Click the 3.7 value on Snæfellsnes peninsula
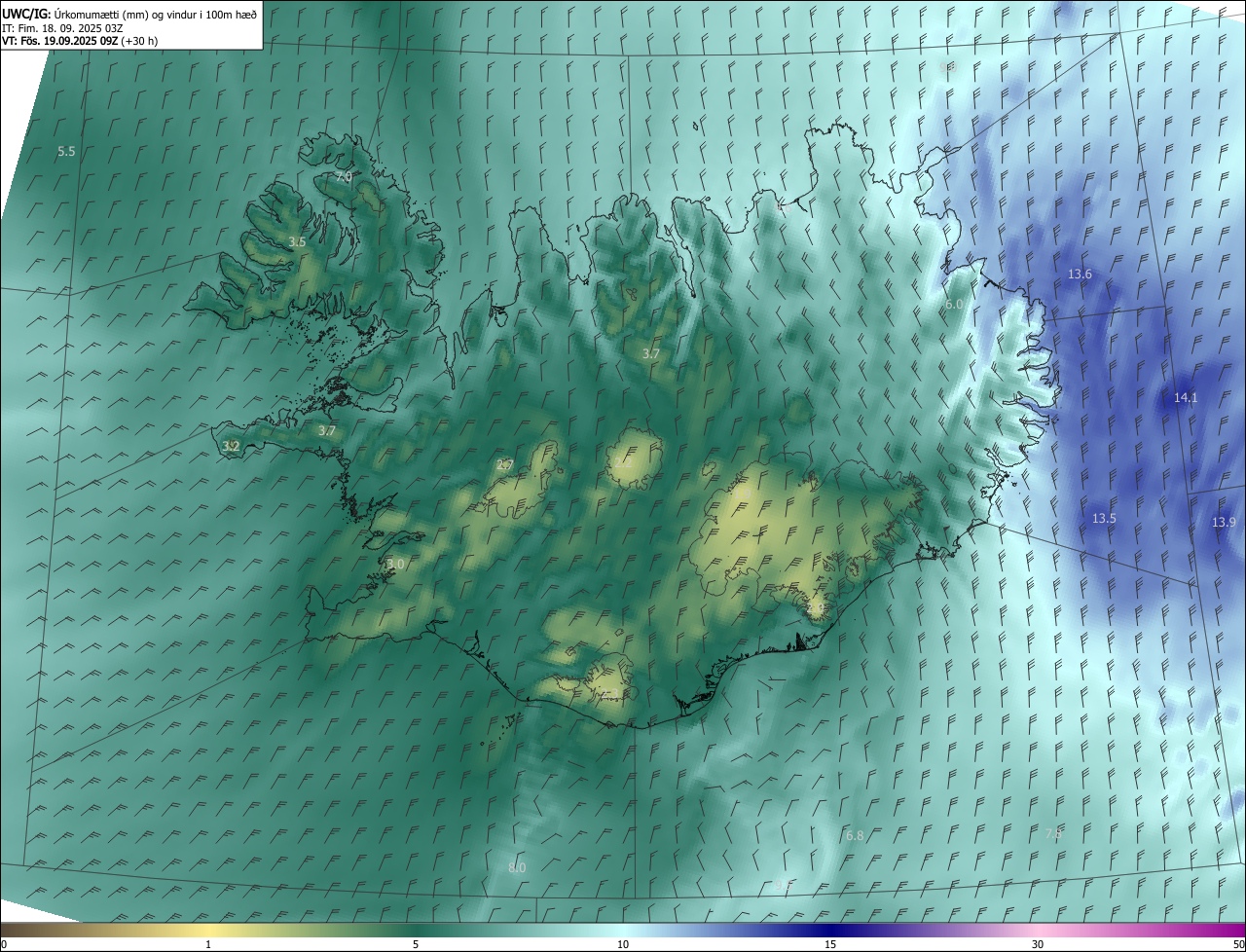1246x952 pixels. [x=327, y=430]
